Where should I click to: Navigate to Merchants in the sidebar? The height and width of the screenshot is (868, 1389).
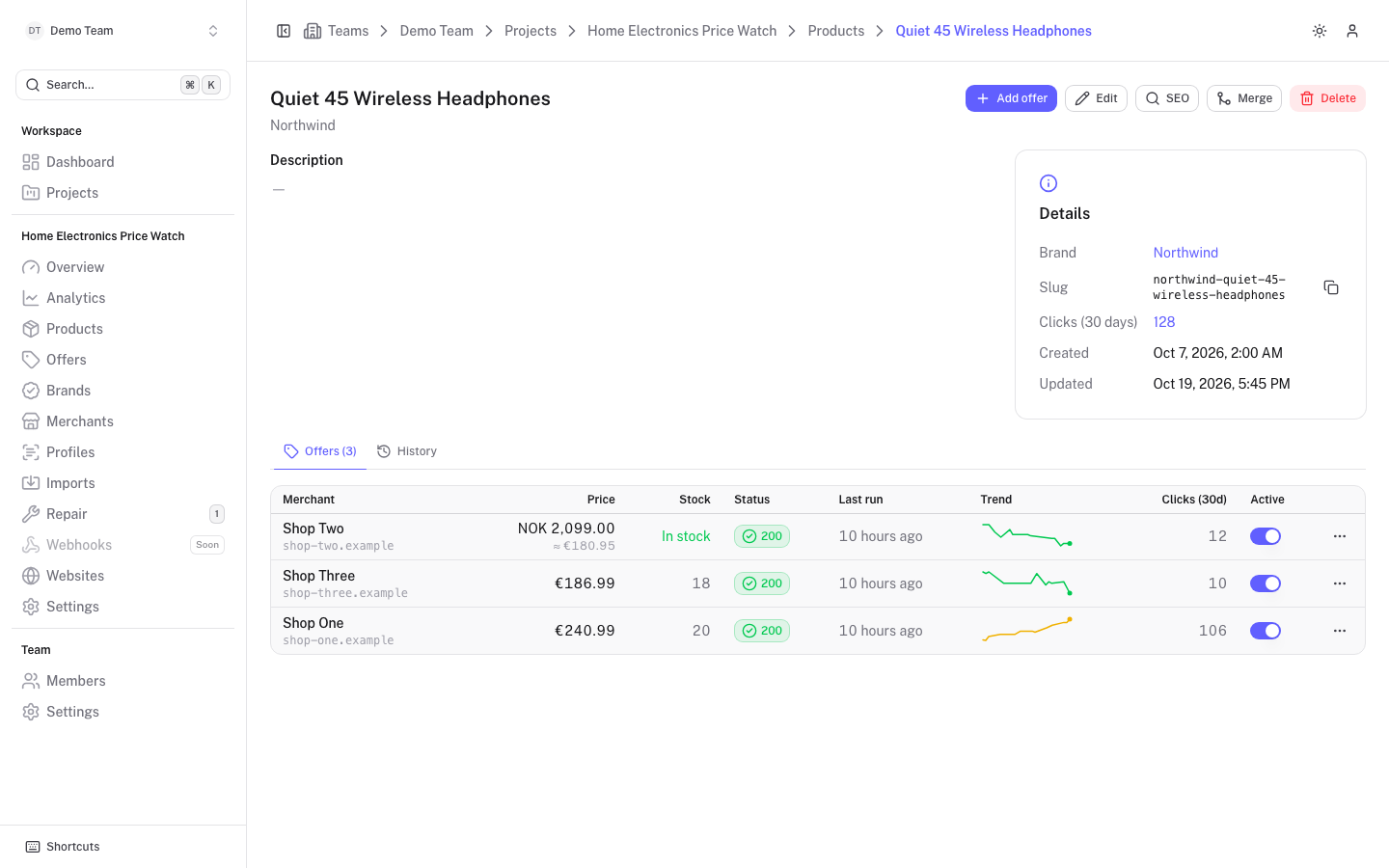tap(123, 421)
